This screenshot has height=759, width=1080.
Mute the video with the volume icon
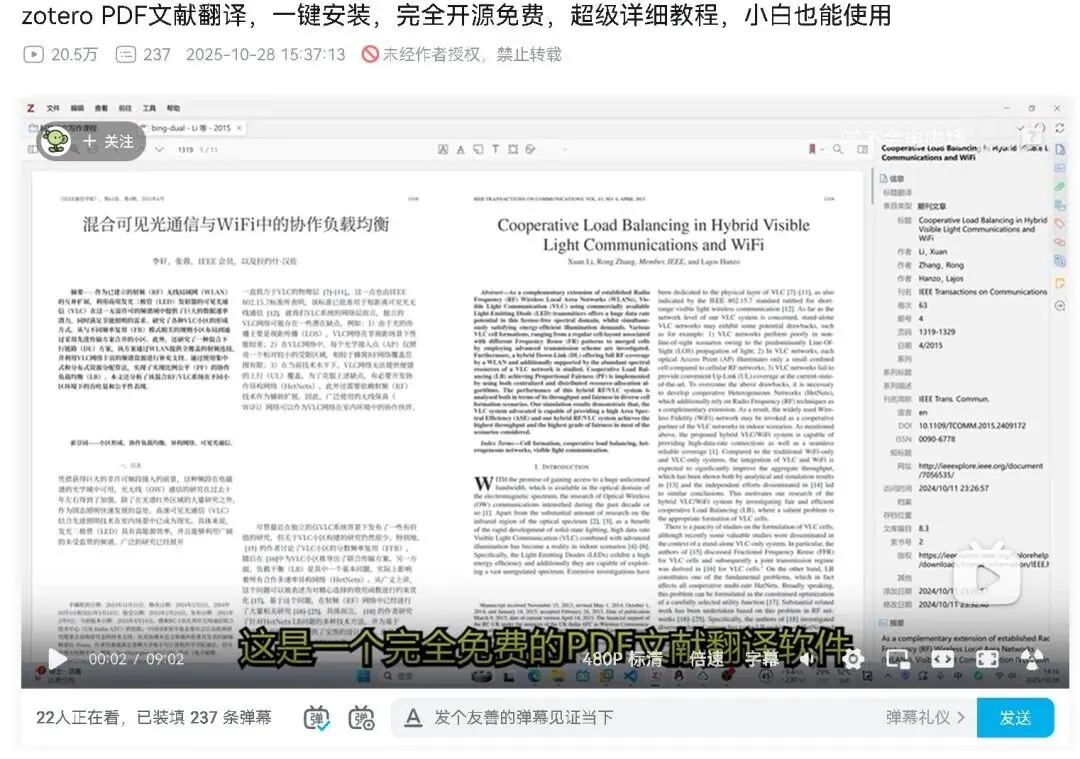pos(807,659)
